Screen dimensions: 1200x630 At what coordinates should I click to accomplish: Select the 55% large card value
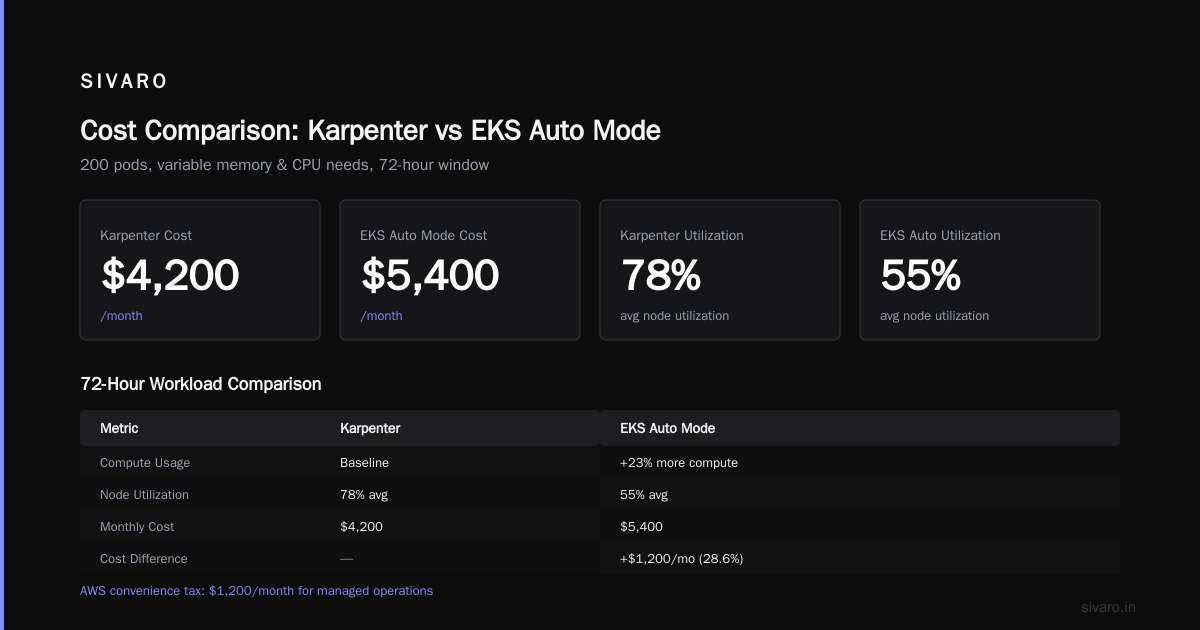(x=921, y=275)
